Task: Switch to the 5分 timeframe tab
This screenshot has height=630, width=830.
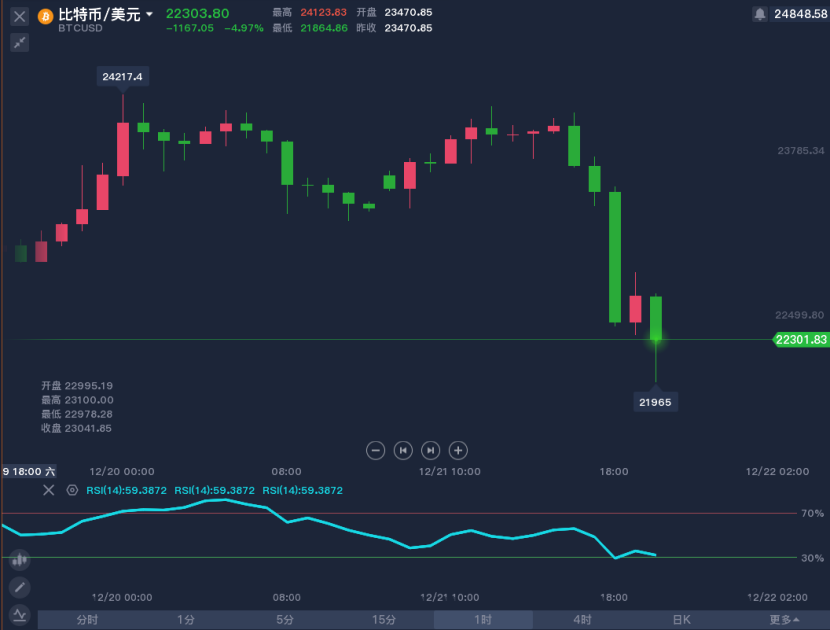Action: 285,619
